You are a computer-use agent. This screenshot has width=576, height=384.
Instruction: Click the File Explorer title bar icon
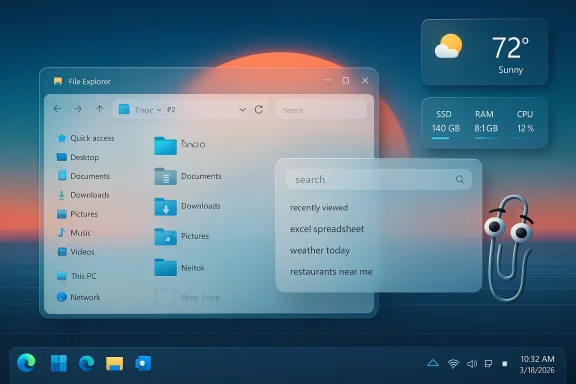click(58, 81)
